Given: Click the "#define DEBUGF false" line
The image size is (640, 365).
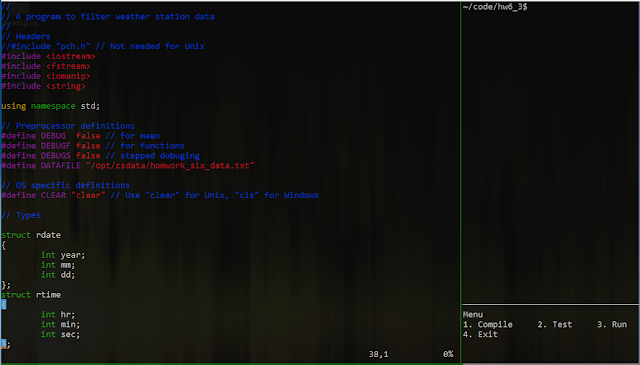Looking at the screenshot, I should [x=93, y=146].
